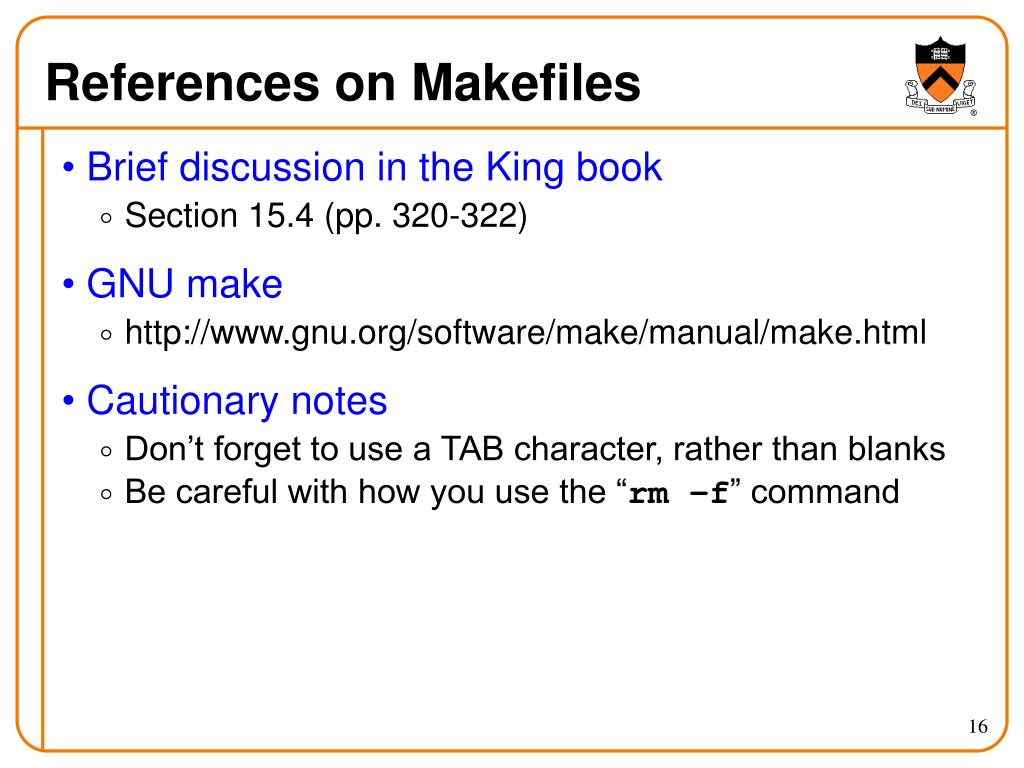Click 'Brief discussion in the King book' heading
Image resolution: width=1024 pixels, height=768 pixels.
374,167
